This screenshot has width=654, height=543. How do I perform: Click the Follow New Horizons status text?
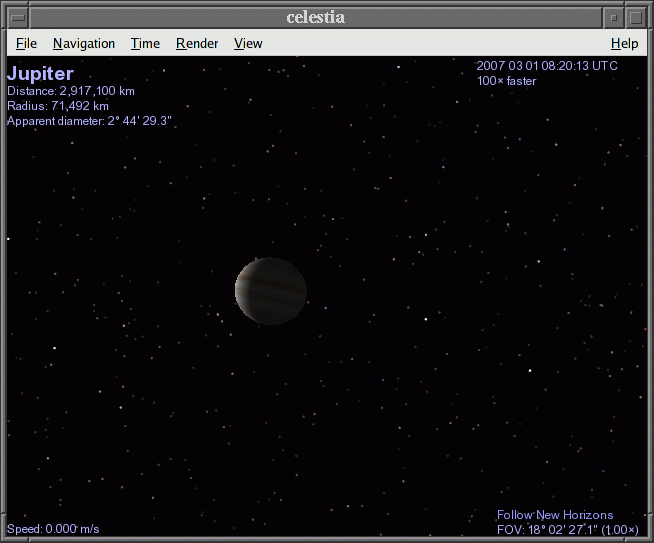point(555,515)
